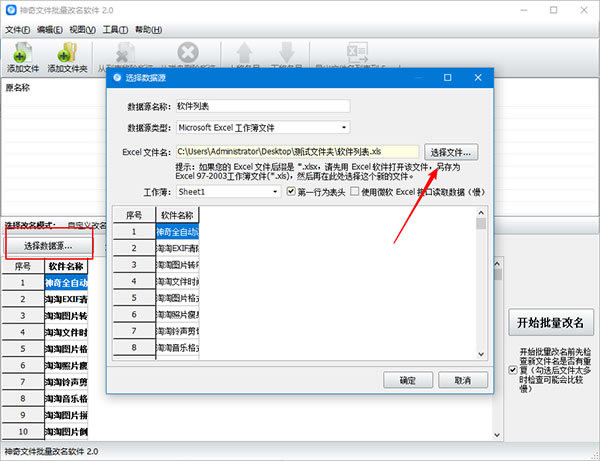Toggle 第一行为表头 checkbox
This screenshot has height=461, width=600.
291,191
